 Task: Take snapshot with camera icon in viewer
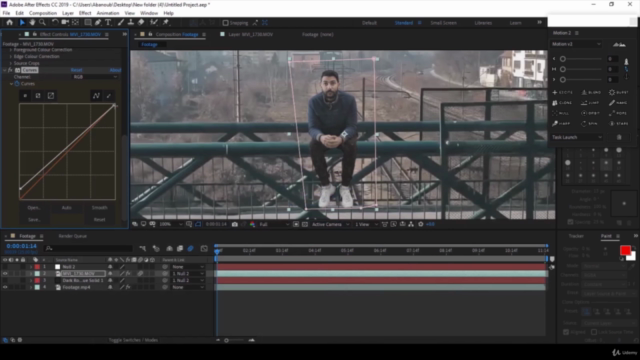pyautogui.click(x=235, y=224)
